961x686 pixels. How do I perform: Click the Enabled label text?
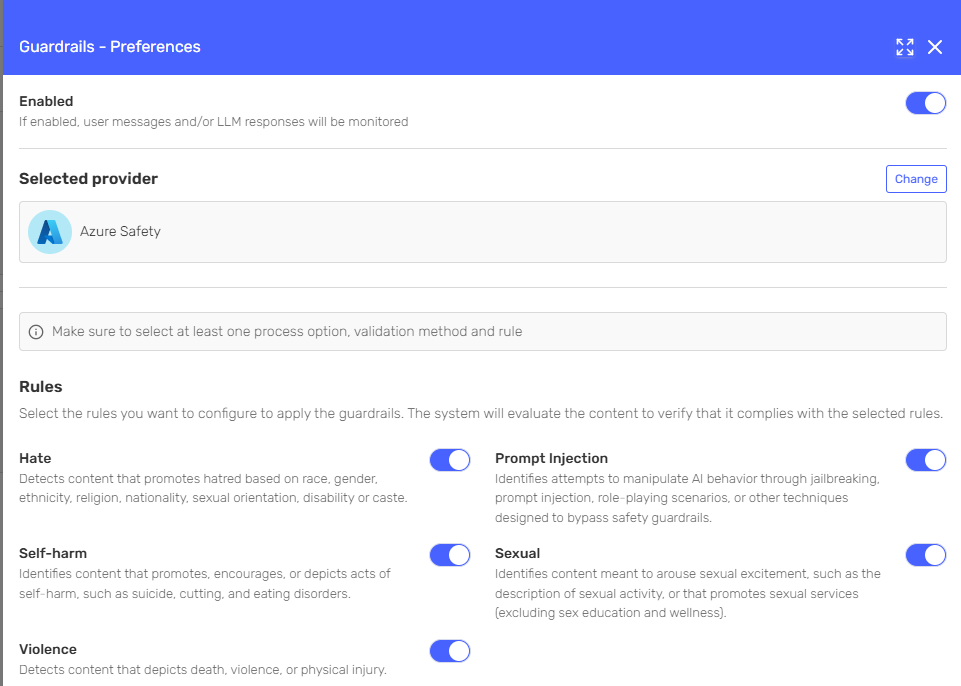45,101
